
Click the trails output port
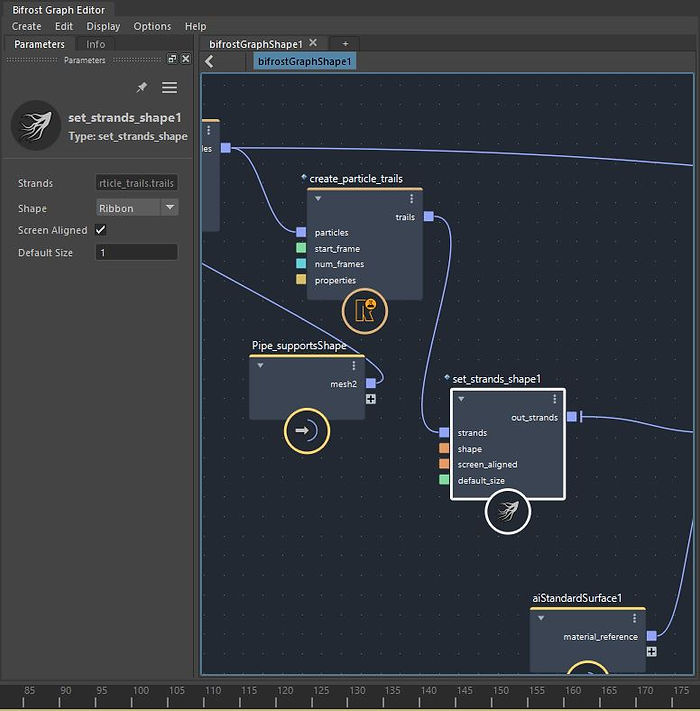click(428, 216)
